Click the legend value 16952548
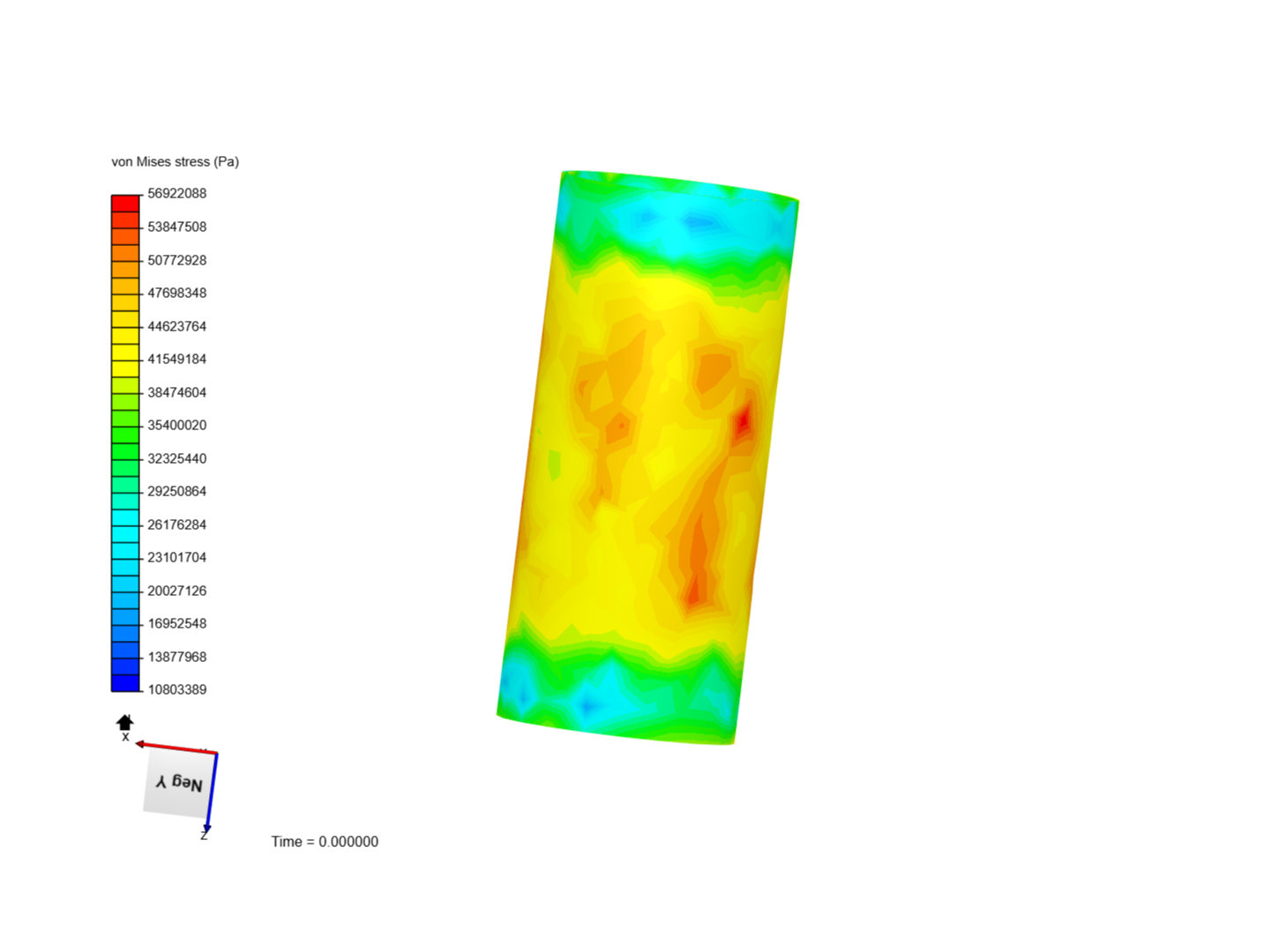 177,623
